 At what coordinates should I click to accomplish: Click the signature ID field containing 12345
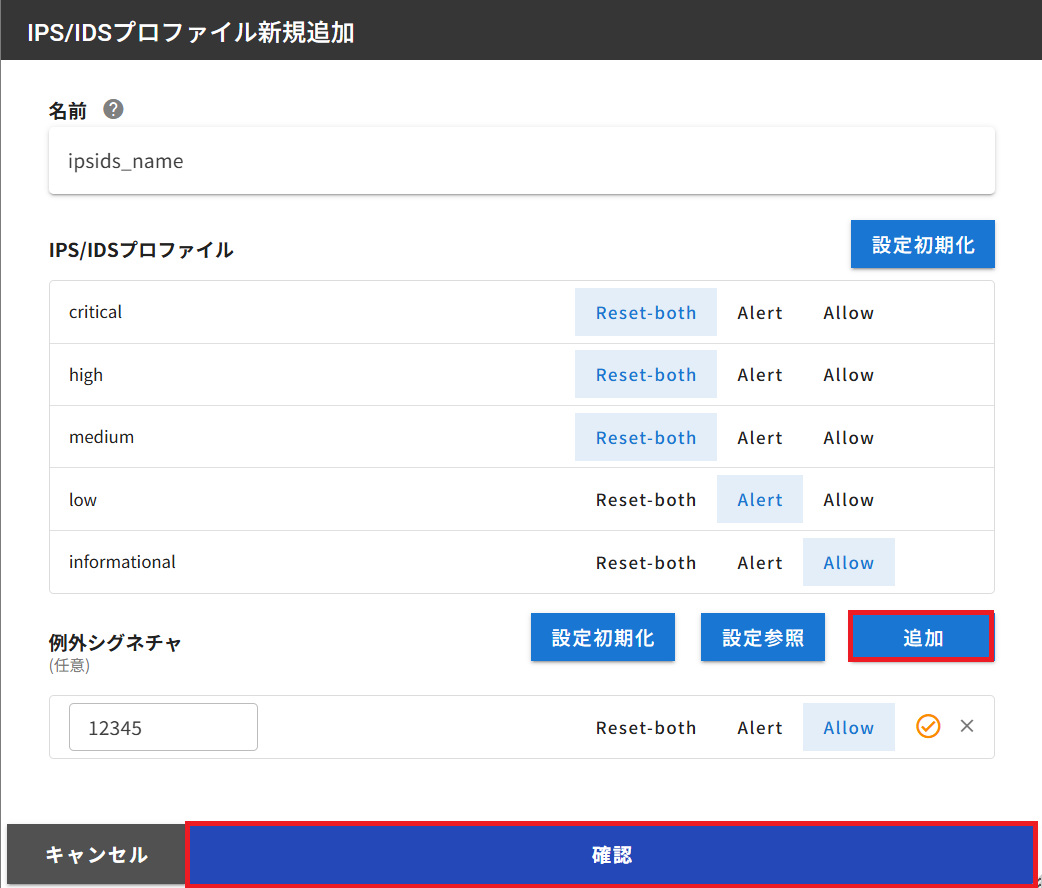click(x=163, y=726)
